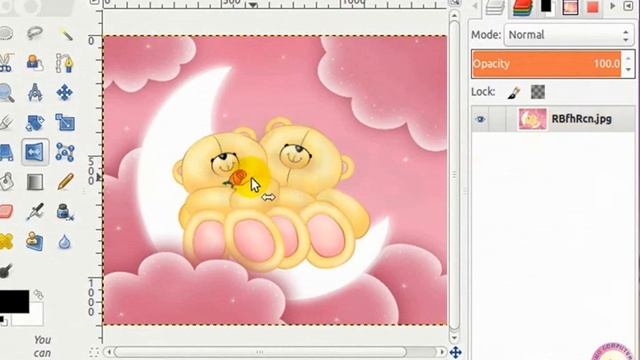
Task: Select the Measure compass tool
Action: pos(35,93)
